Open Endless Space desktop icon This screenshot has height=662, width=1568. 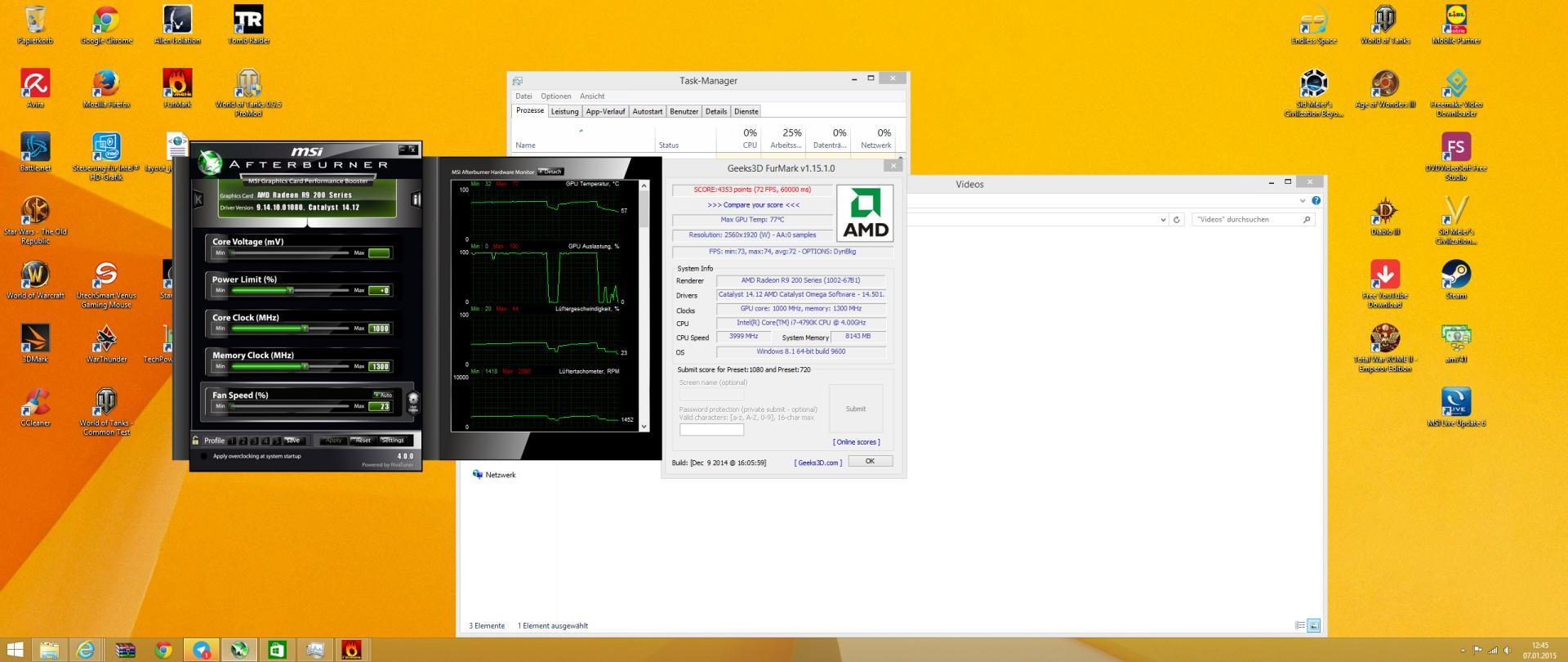coord(1314,25)
